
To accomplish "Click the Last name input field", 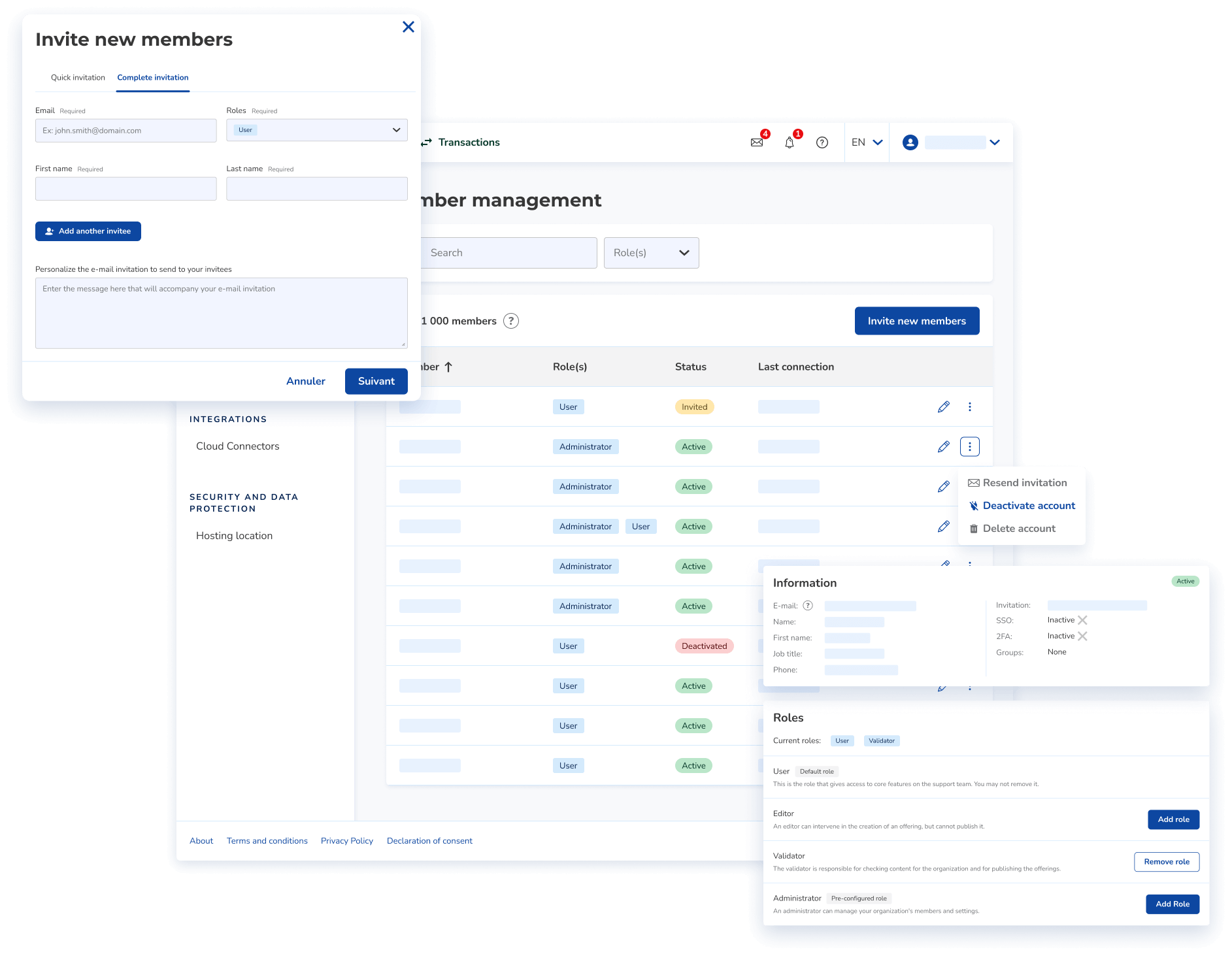I will tap(317, 189).
